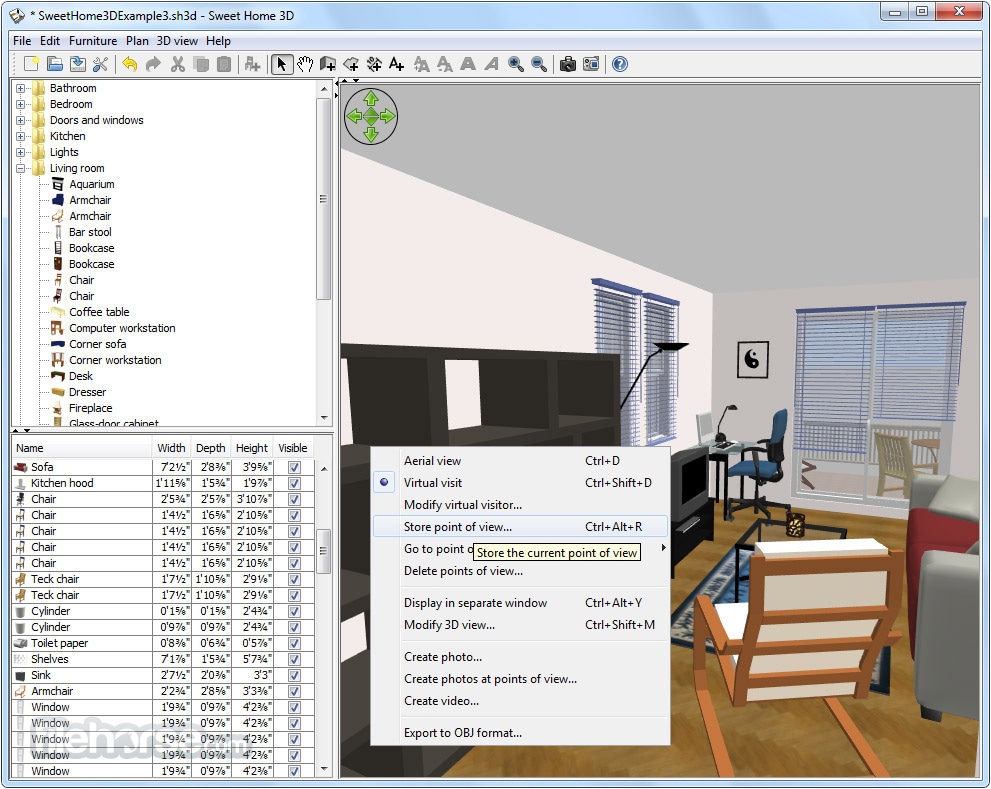Toggle bold text style icon
This screenshot has height=789, width=991.
point(468,64)
